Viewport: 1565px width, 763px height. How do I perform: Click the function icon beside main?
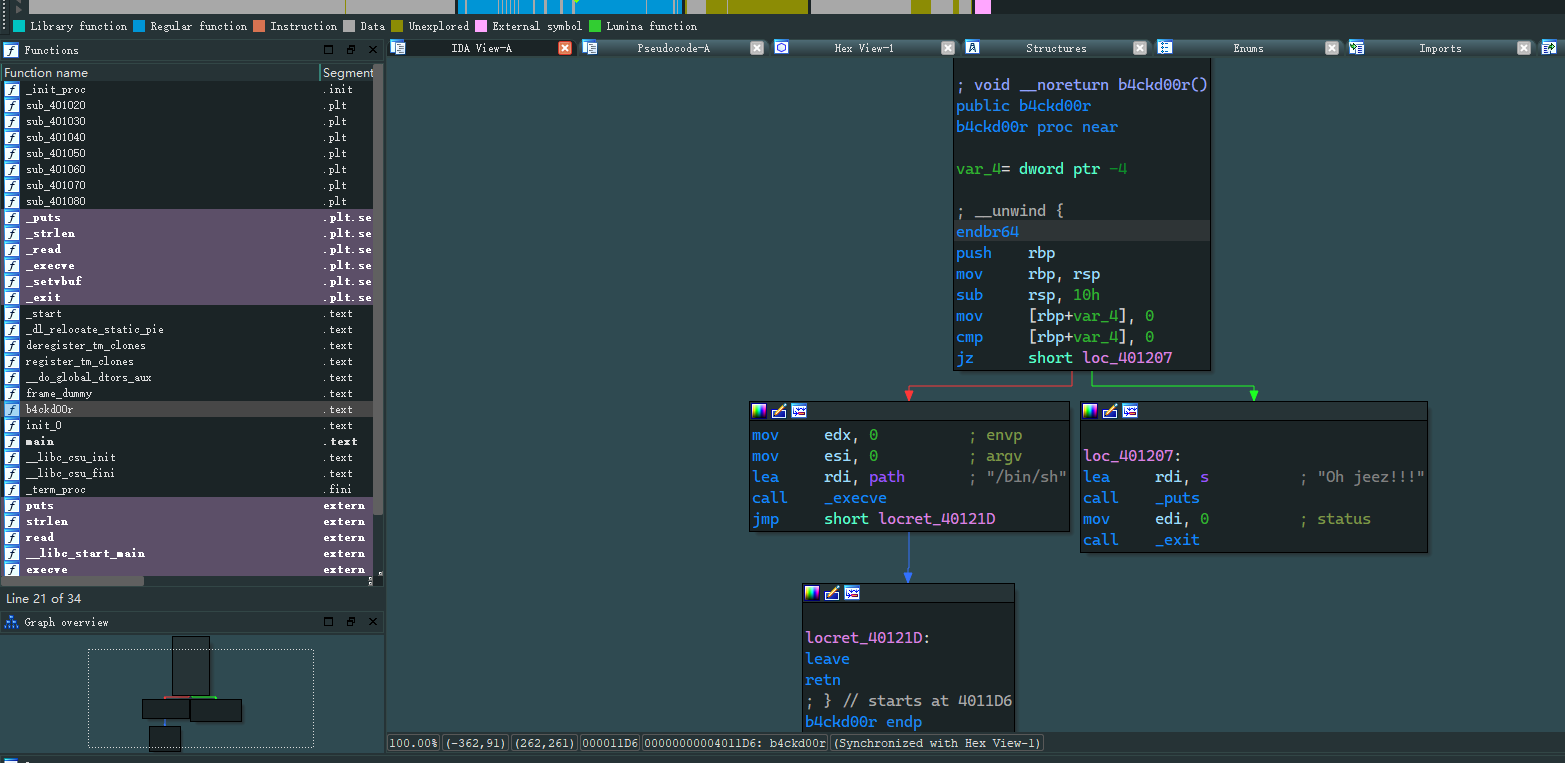[x=12, y=441]
